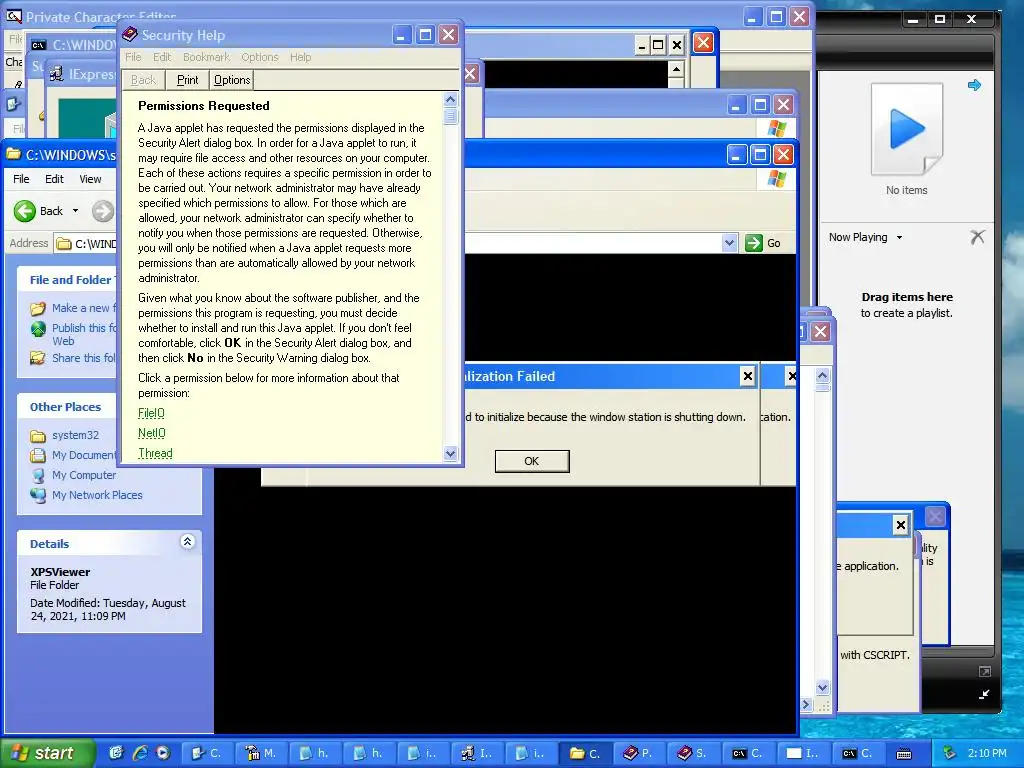Click the Security Help title bar book icon
The height and width of the screenshot is (768, 1024).
tap(130, 35)
